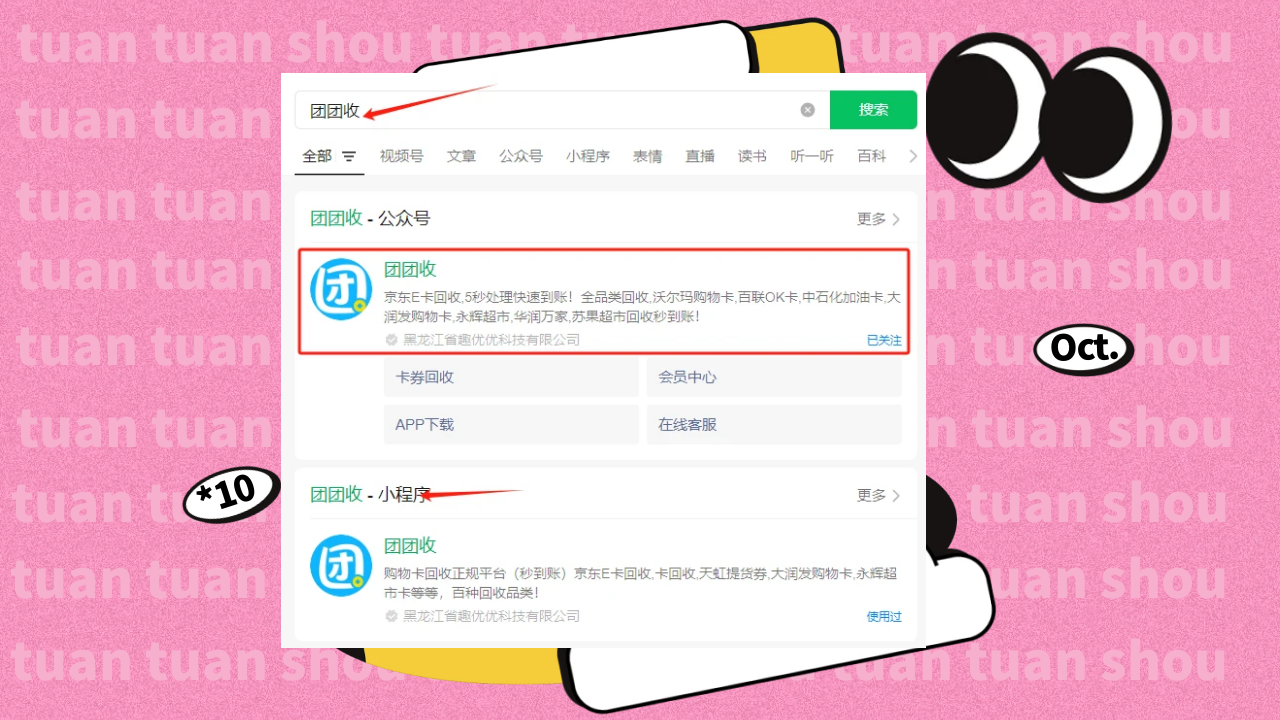Open 团团收 official account avatar icon
This screenshot has height=720, width=1280.
tap(341, 289)
